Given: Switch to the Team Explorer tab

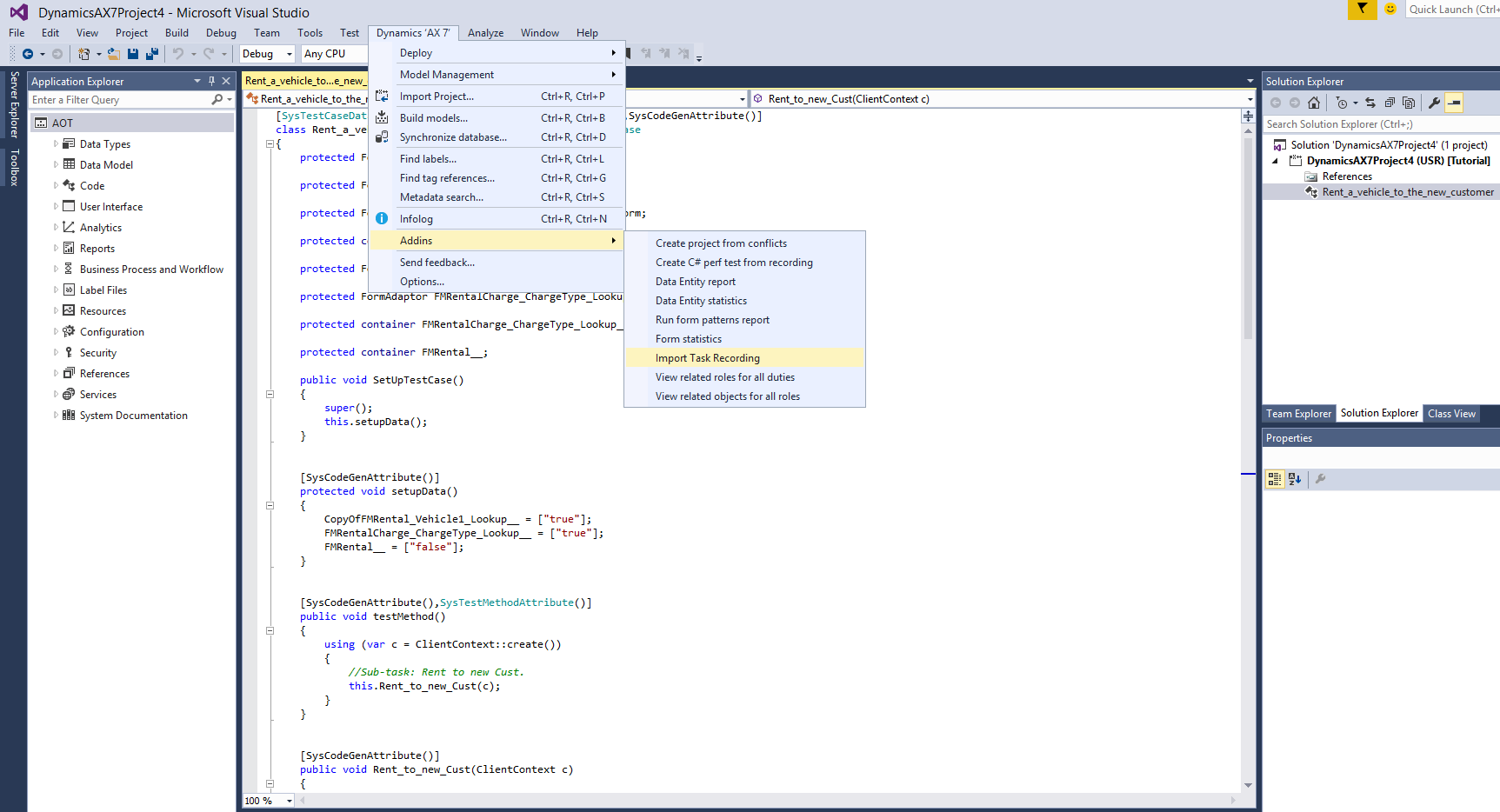Looking at the screenshot, I should 1297,413.
